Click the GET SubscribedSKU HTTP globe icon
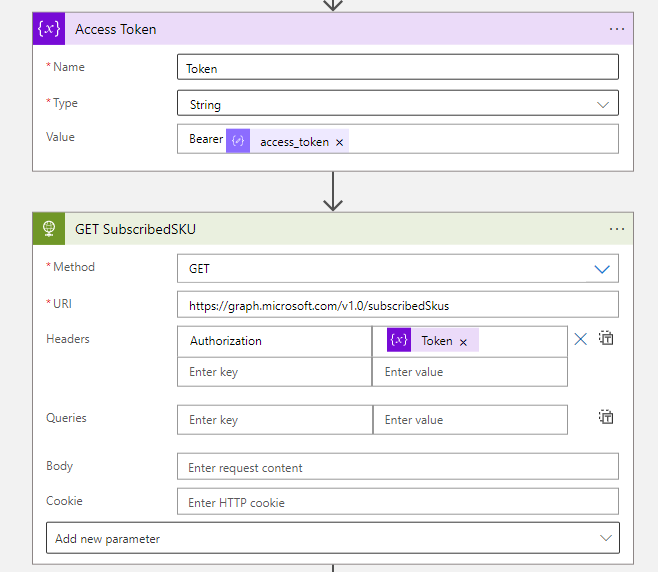The width and height of the screenshot is (658, 572). [x=49, y=229]
